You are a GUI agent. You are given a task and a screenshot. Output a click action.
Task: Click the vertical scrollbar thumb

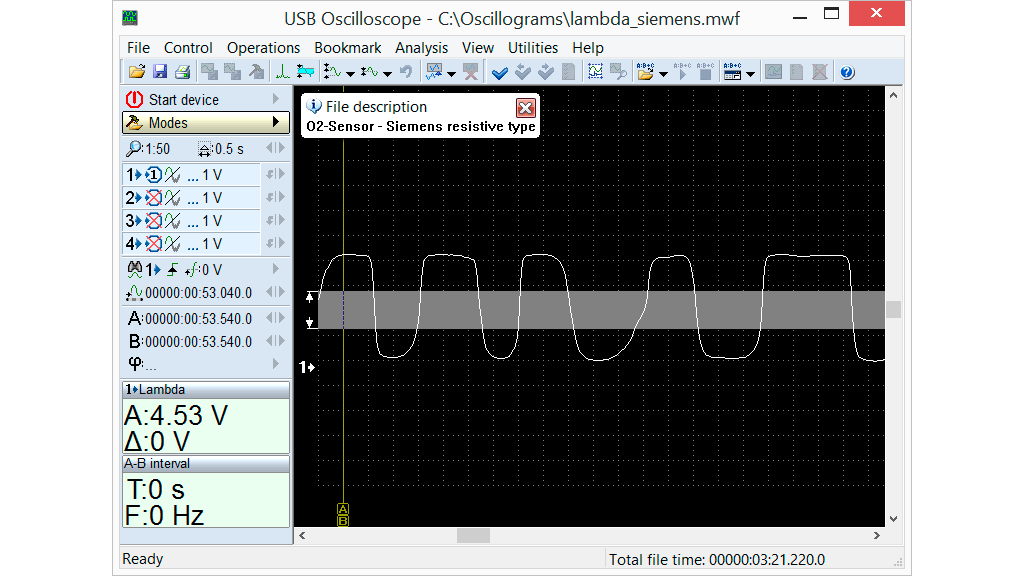[893, 310]
